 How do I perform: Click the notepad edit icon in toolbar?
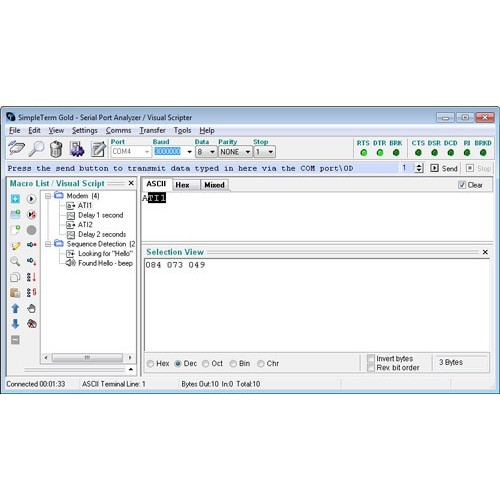98,149
